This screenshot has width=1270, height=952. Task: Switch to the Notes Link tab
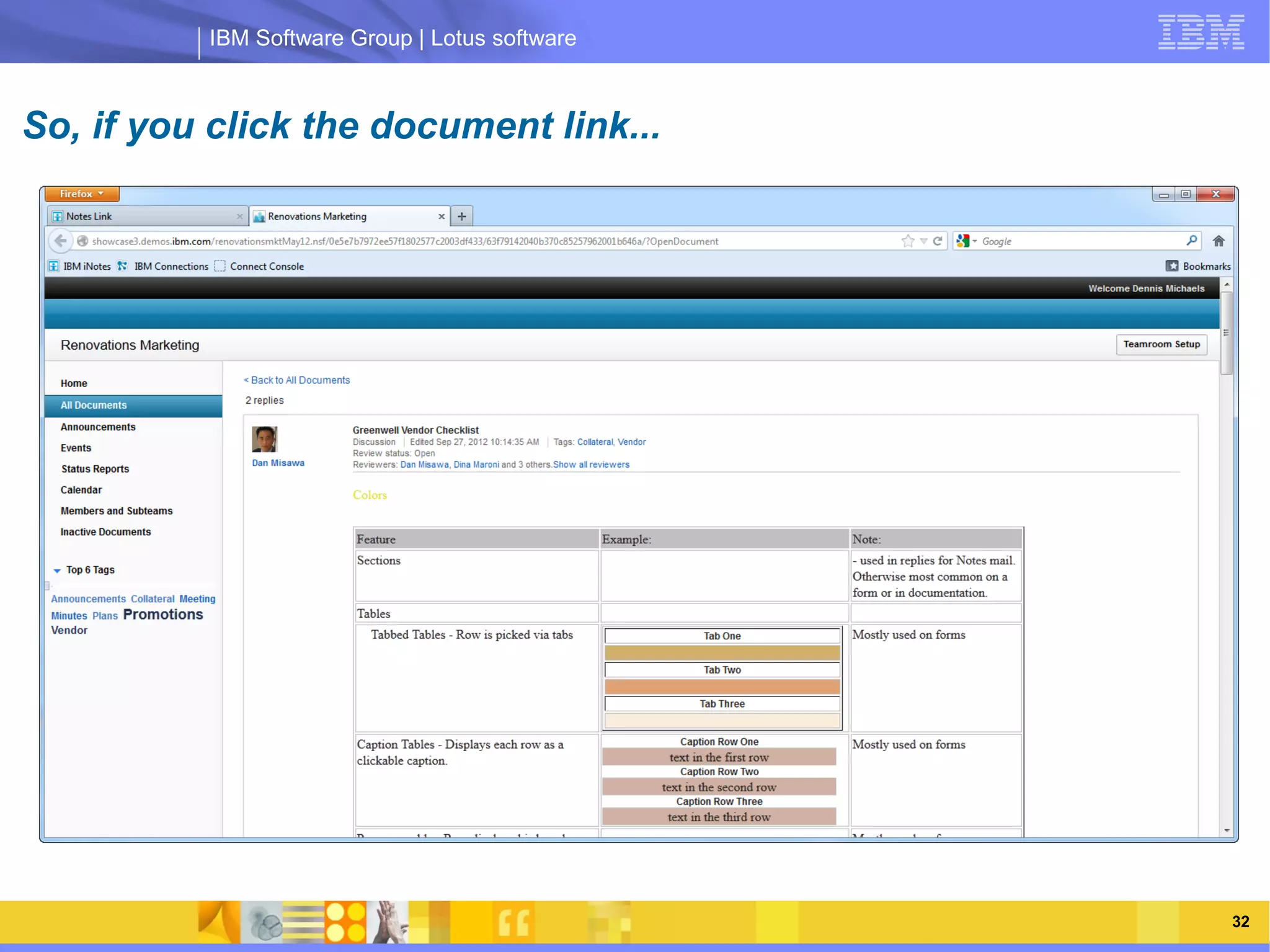point(147,216)
